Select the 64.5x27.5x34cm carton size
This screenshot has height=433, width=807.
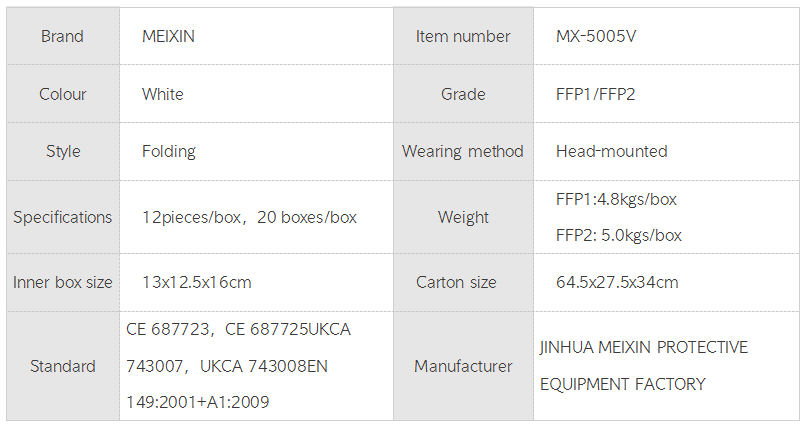[x=617, y=282]
